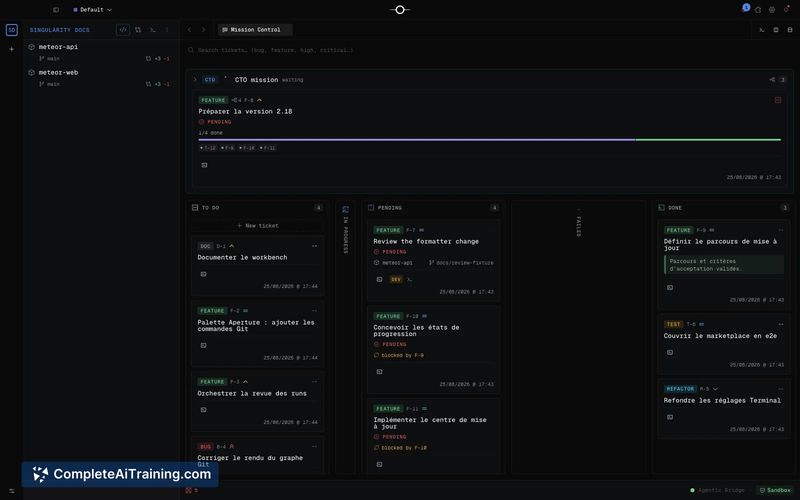Image resolution: width=800 pixels, height=500 pixels.
Task: Click docs/review-fixture branch label
Action: [461, 263]
